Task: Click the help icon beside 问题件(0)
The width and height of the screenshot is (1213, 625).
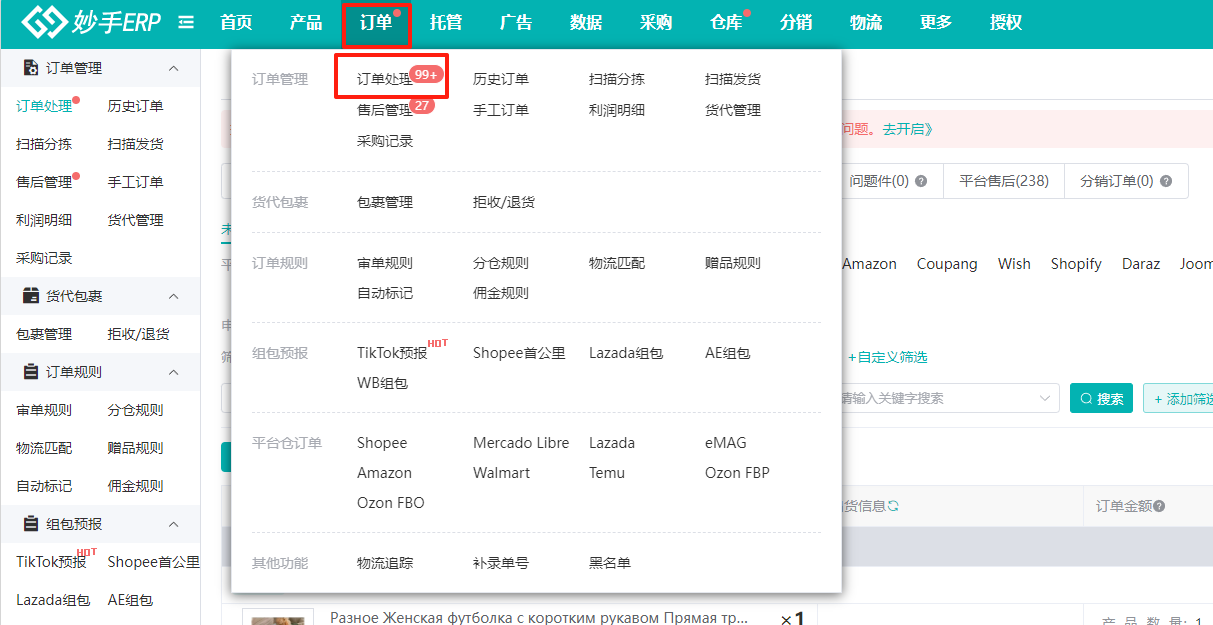Action: (921, 182)
